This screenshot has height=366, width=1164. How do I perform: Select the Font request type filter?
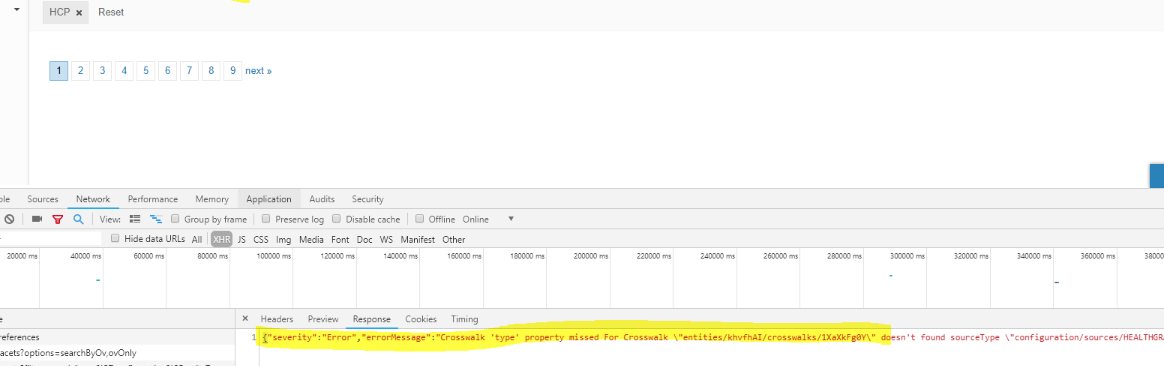[x=340, y=239]
